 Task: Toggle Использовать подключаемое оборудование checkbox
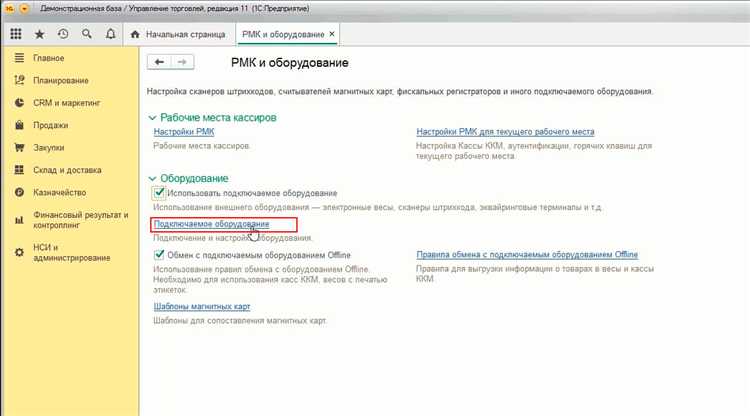pos(159,193)
